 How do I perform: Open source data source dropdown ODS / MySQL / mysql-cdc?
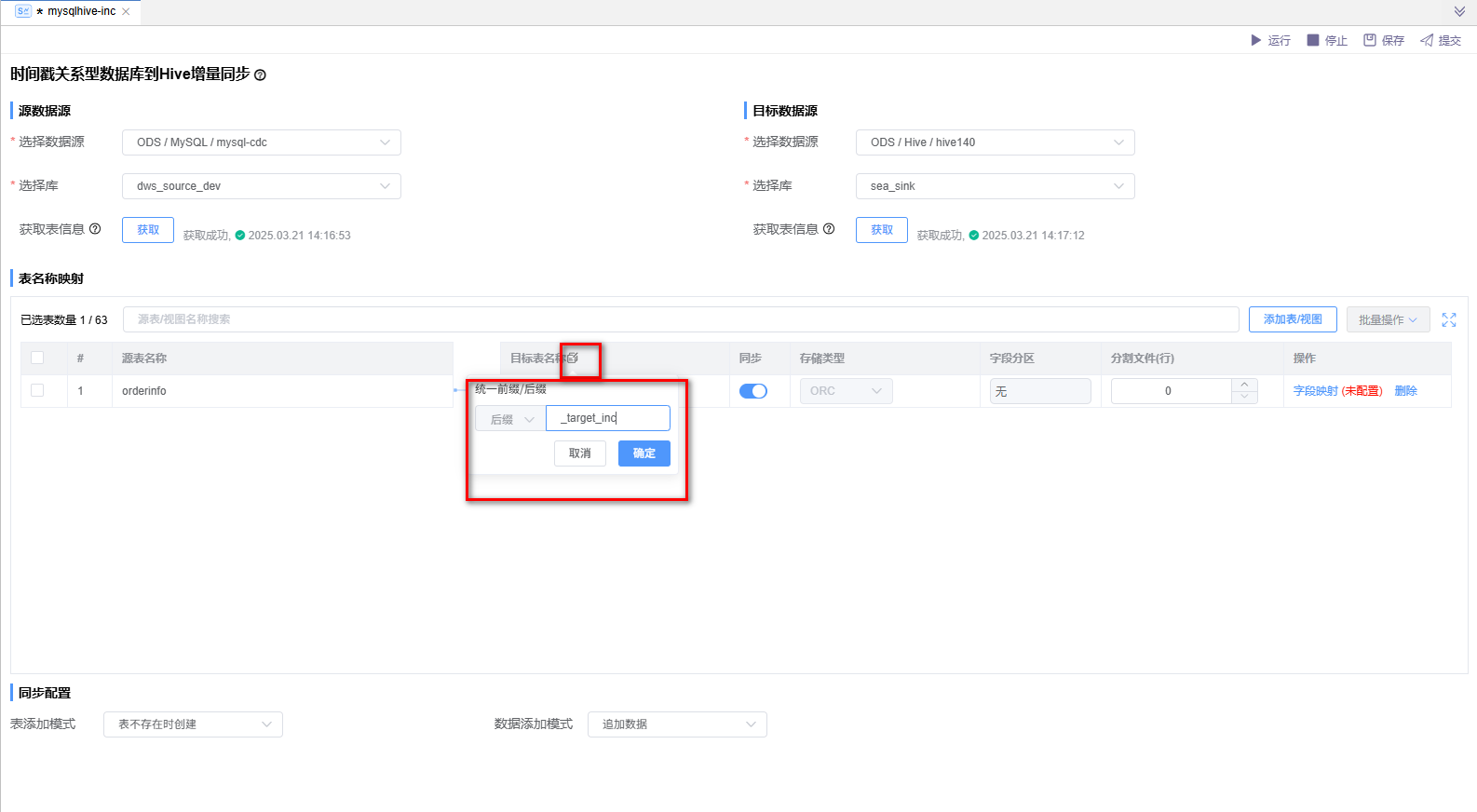(x=261, y=142)
